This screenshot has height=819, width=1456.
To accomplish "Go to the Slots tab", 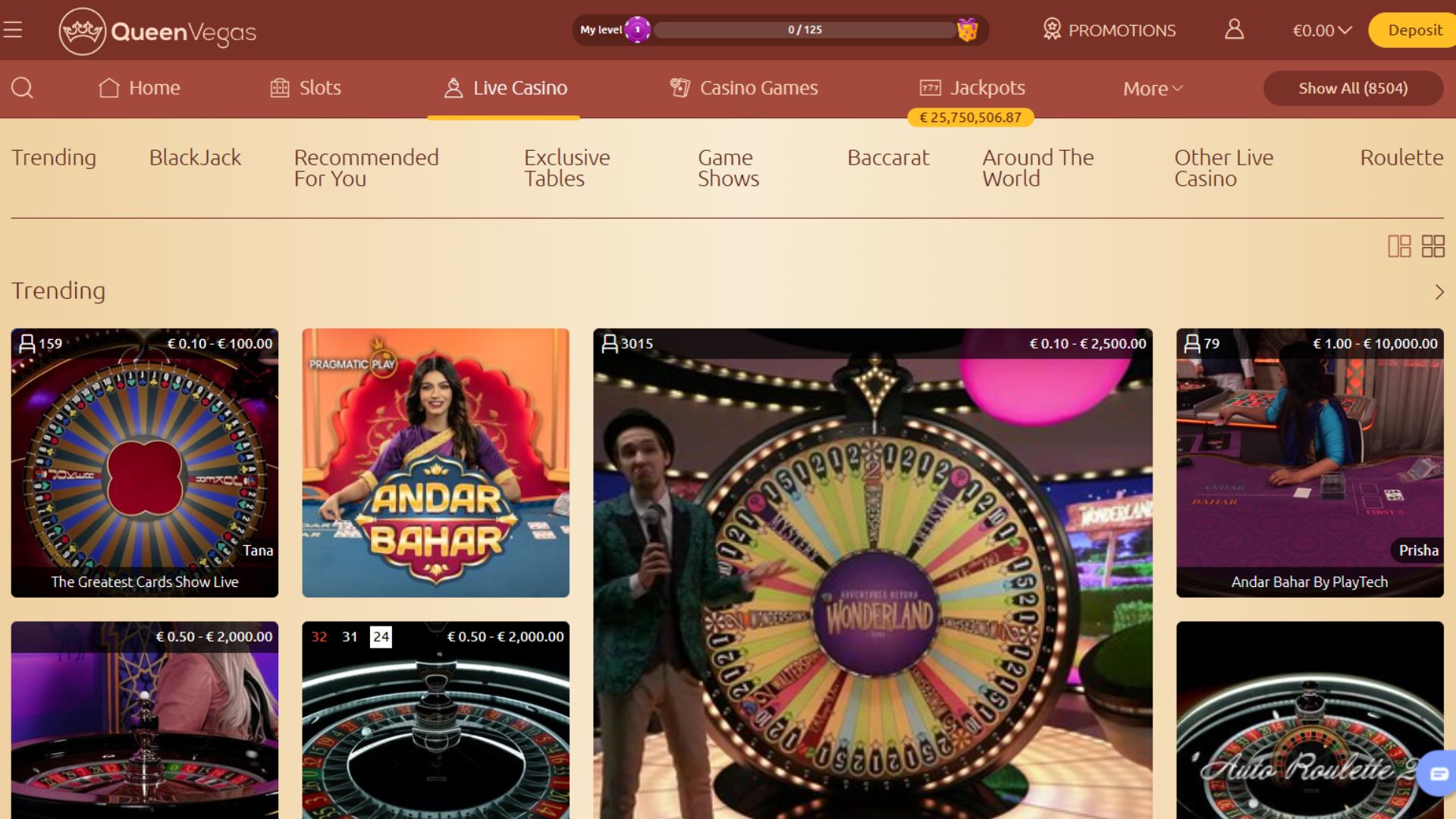I will click(x=306, y=88).
